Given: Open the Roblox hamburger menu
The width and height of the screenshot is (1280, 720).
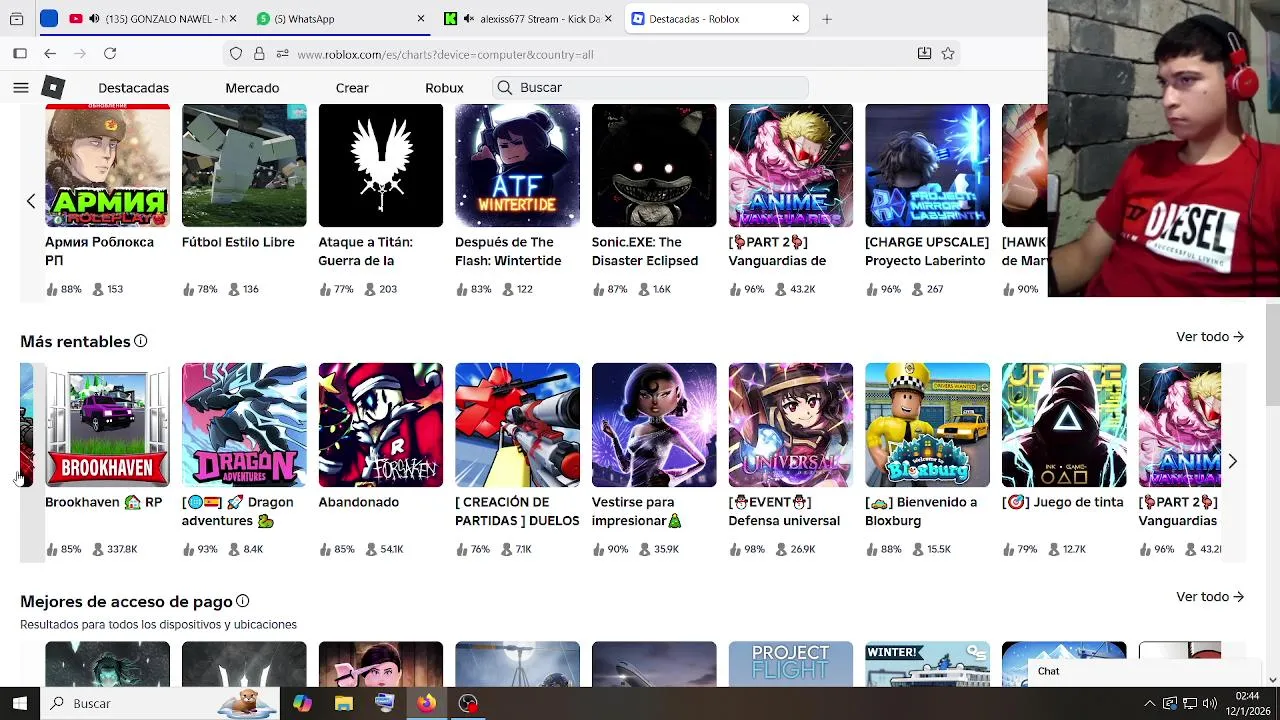Looking at the screenshot, I should [x=20, y=88].
